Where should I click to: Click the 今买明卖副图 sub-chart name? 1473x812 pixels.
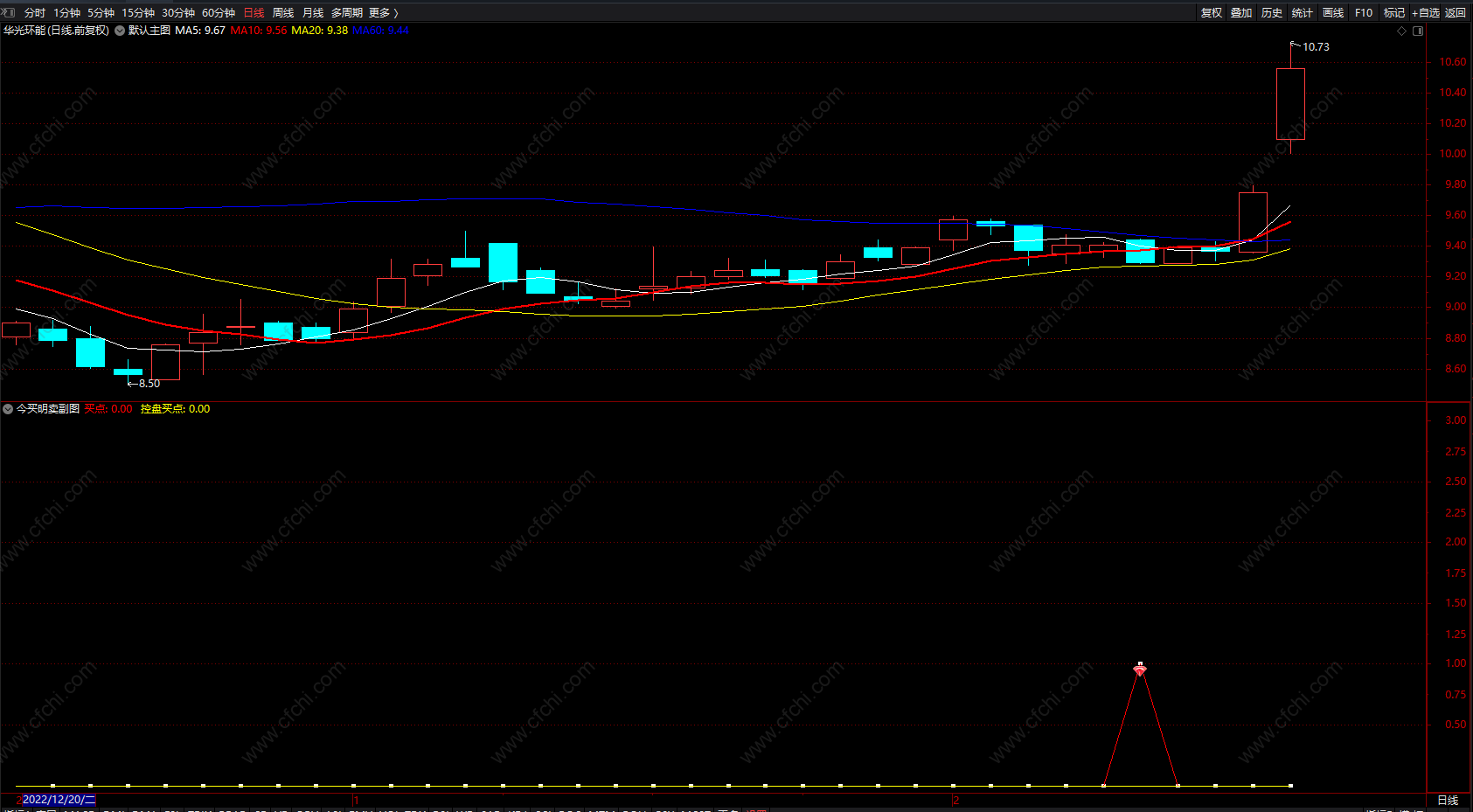(48, 409)
